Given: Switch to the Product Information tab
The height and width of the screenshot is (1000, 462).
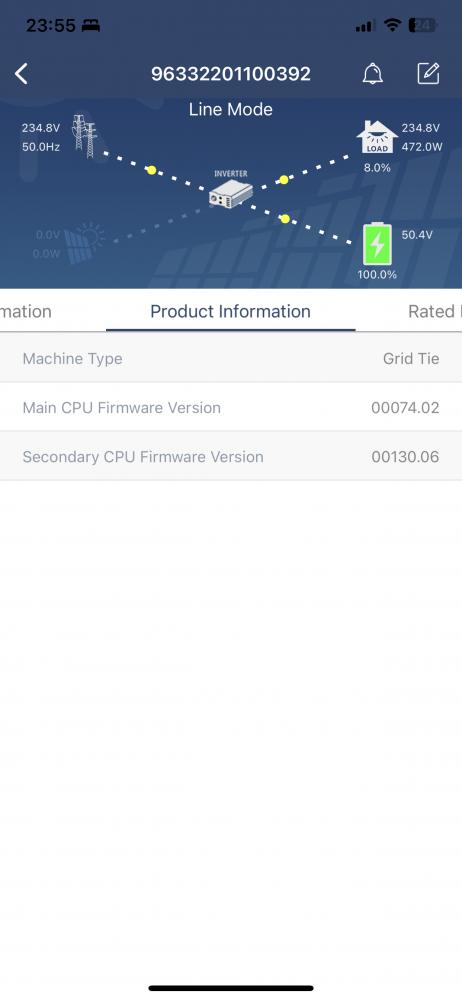Looking at the screenshot, I should 230,311.
